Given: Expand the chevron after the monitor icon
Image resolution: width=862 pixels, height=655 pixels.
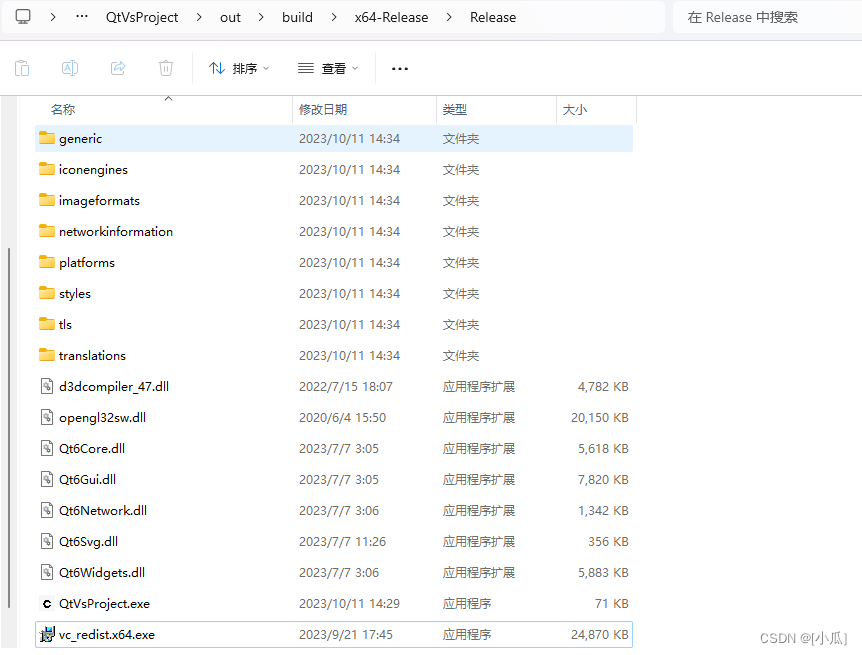Looking at the screenshot, I should (53, 17).
